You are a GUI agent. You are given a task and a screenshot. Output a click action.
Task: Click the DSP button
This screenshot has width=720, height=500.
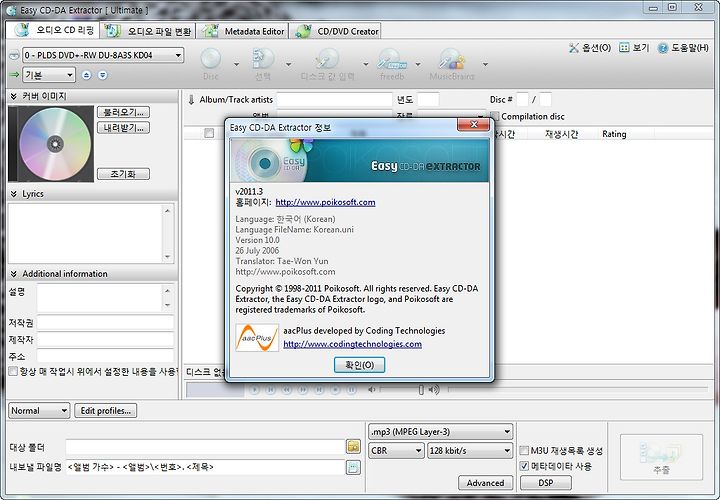546,483
